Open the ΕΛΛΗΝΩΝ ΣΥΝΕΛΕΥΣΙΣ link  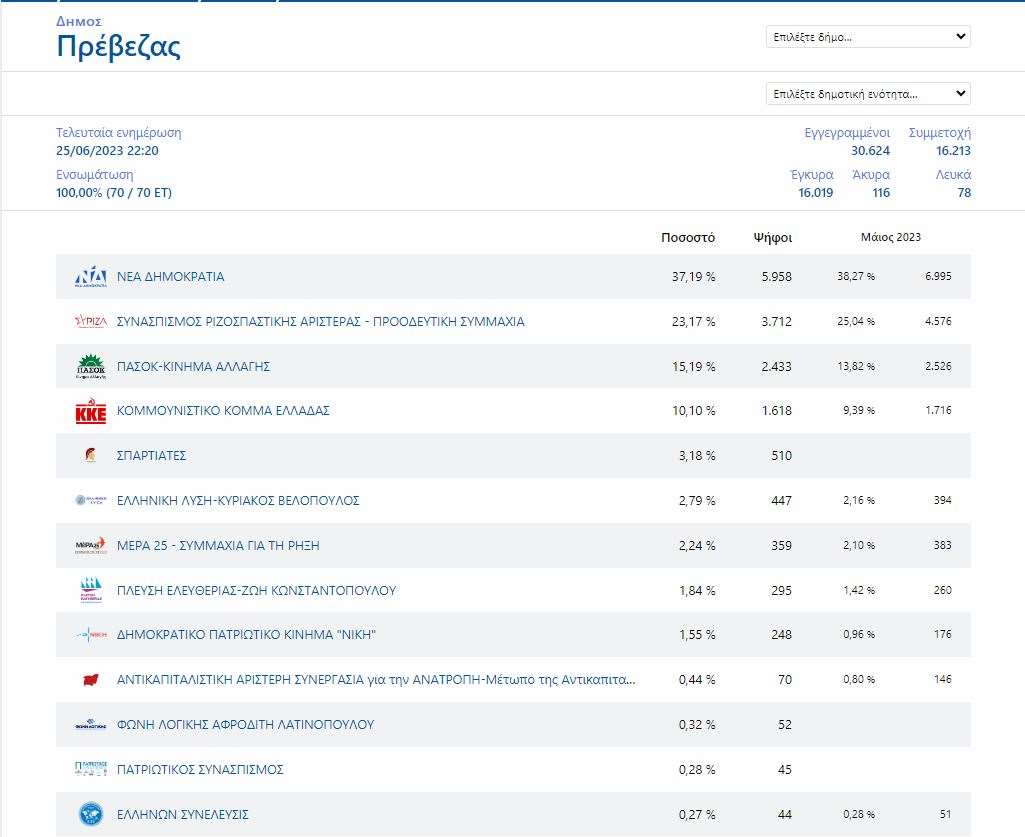(183, 814)
